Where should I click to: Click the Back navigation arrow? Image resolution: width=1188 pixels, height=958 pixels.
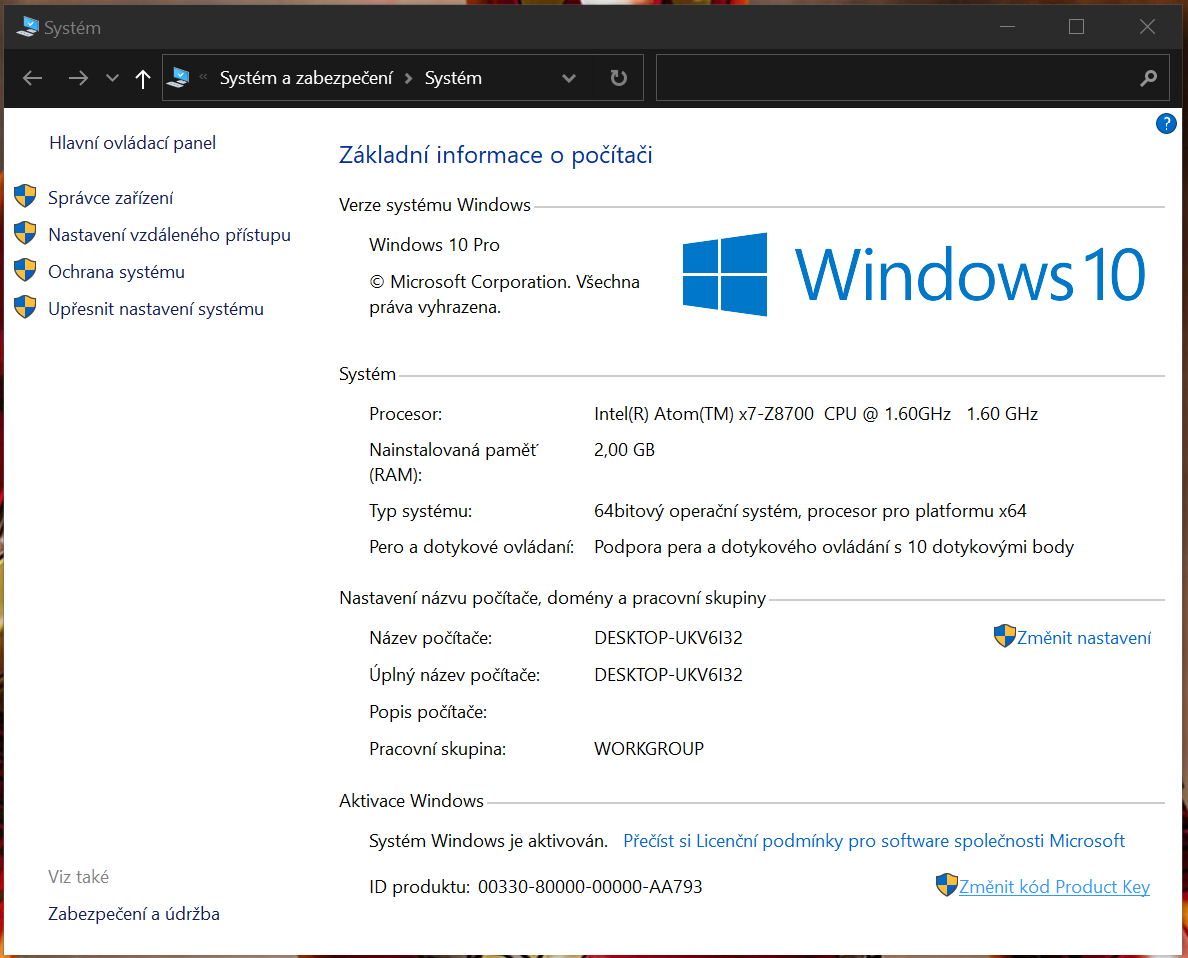[33, 78]
